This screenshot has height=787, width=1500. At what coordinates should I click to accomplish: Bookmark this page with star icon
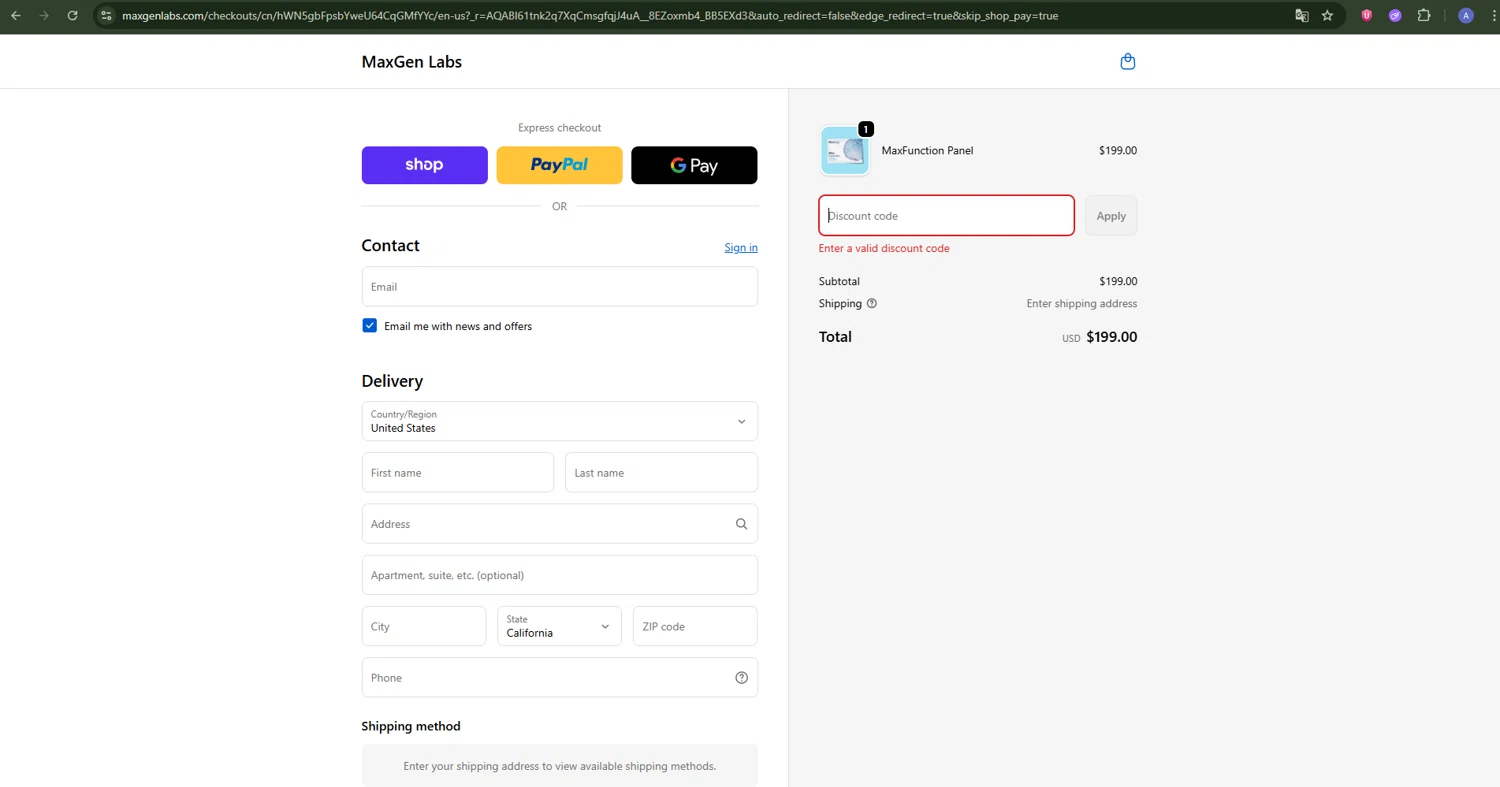pos(1327,16)
